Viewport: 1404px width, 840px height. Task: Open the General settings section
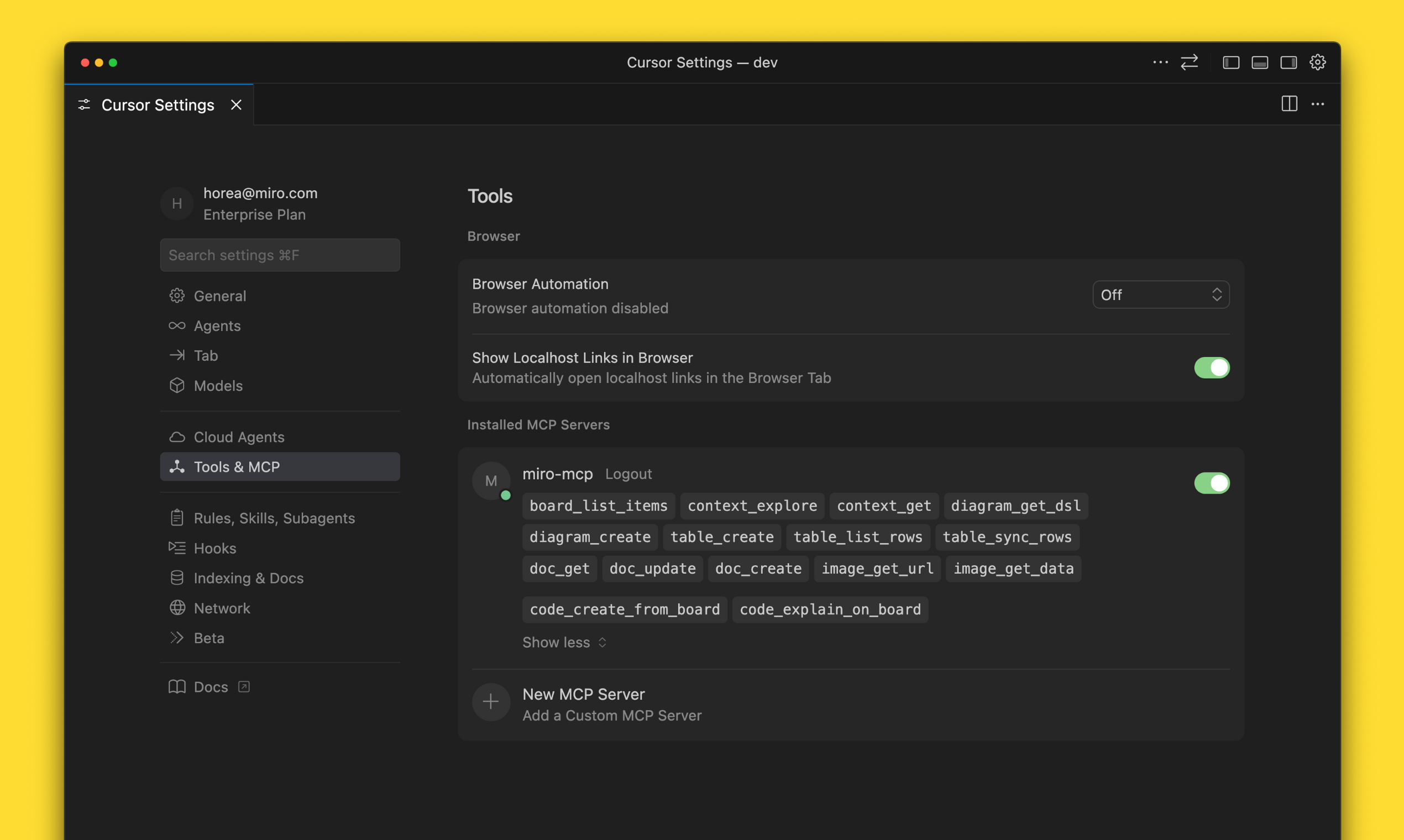[220, 296]
